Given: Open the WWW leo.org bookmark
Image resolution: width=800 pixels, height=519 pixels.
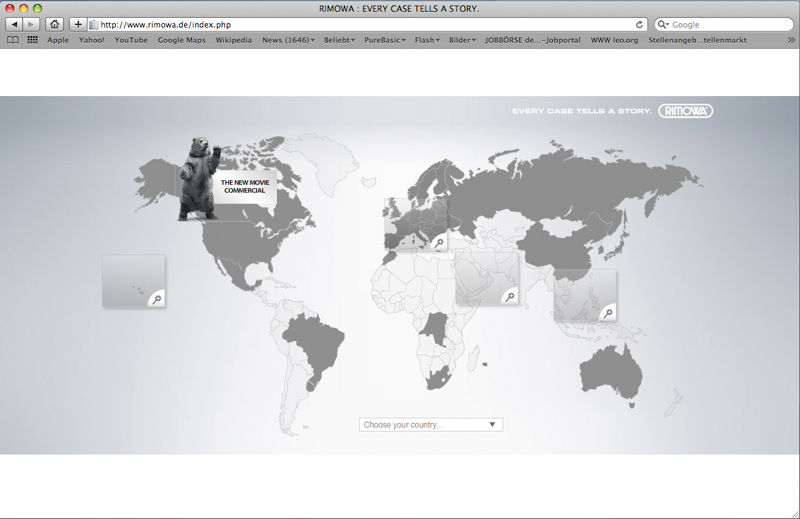Looking at the screenshot, I should [x=614, y=40].
